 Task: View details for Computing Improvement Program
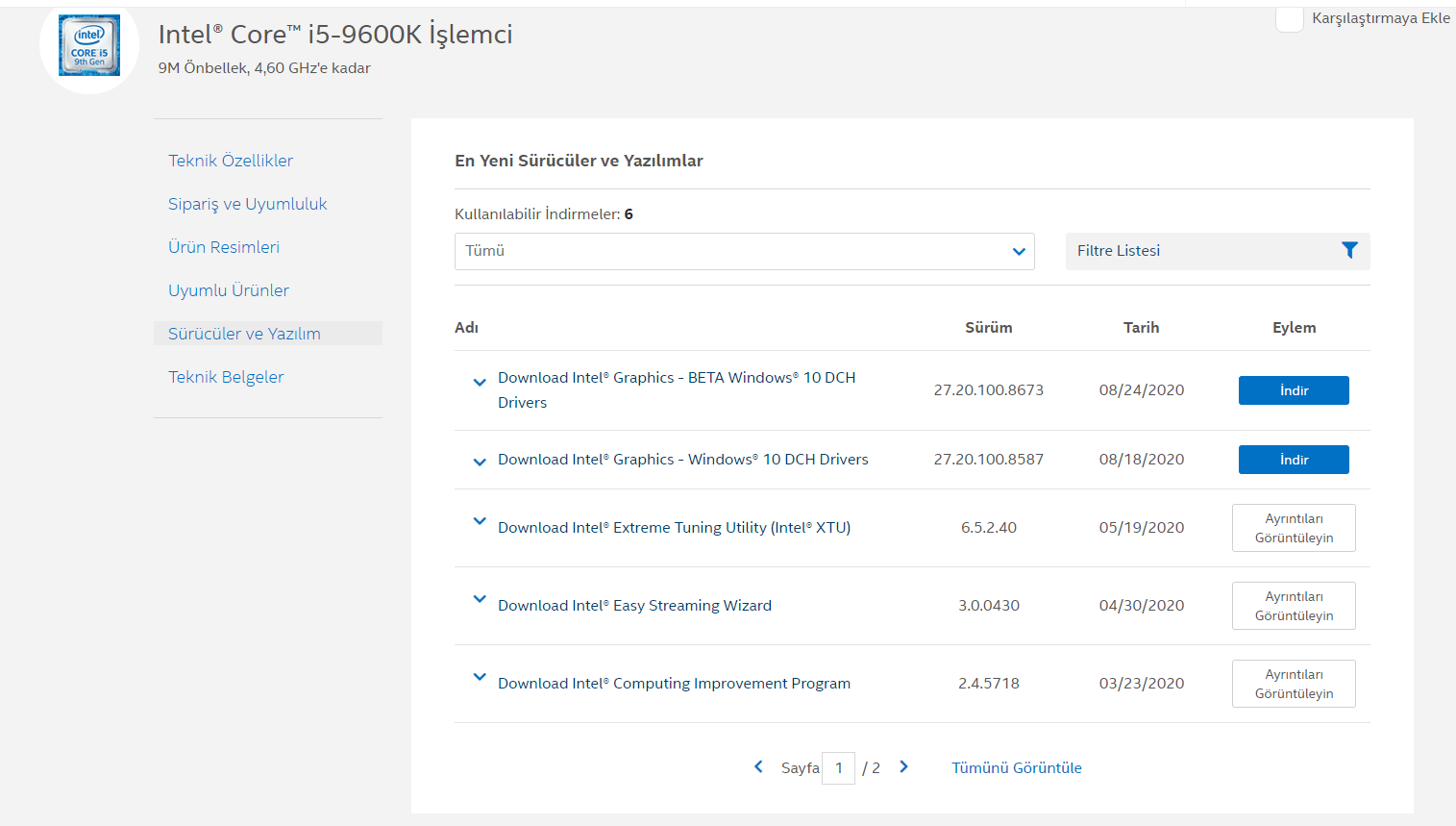click(x=1294, y=684)
